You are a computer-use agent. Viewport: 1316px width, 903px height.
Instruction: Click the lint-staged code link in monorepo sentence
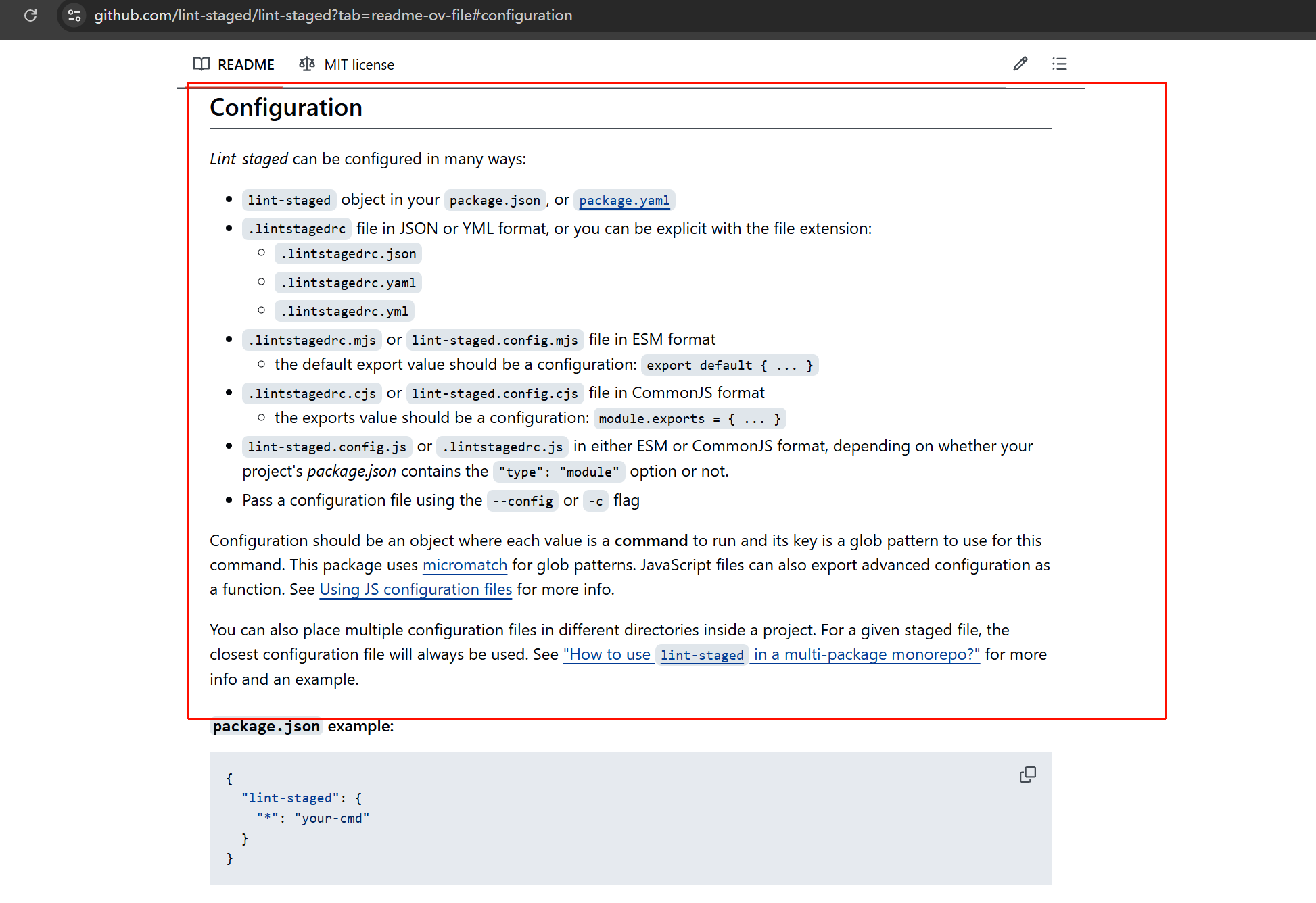(x=701, y=655)
